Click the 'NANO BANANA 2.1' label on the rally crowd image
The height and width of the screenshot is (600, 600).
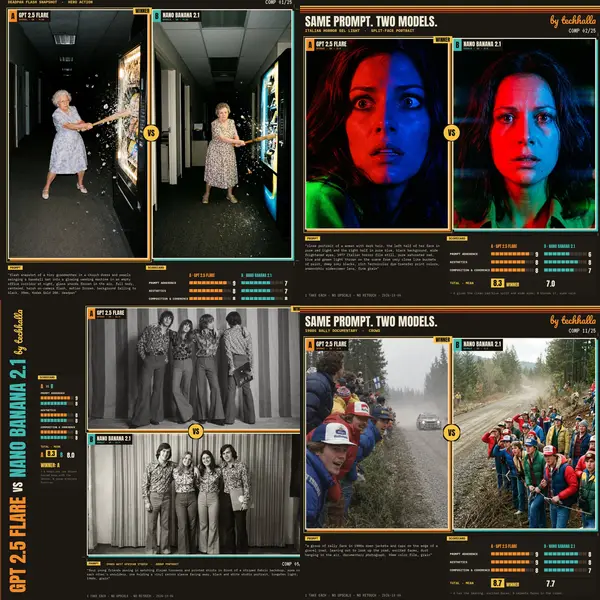click(482, 344)
